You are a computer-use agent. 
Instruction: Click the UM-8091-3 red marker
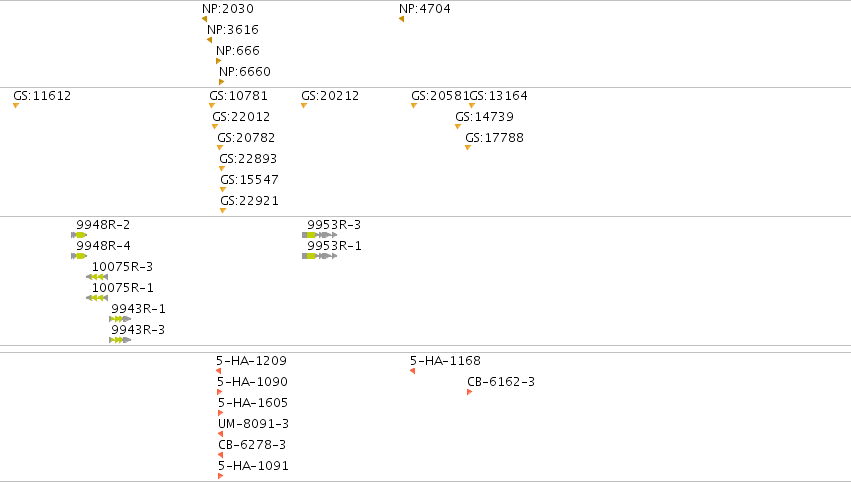[x=220, y=434]
